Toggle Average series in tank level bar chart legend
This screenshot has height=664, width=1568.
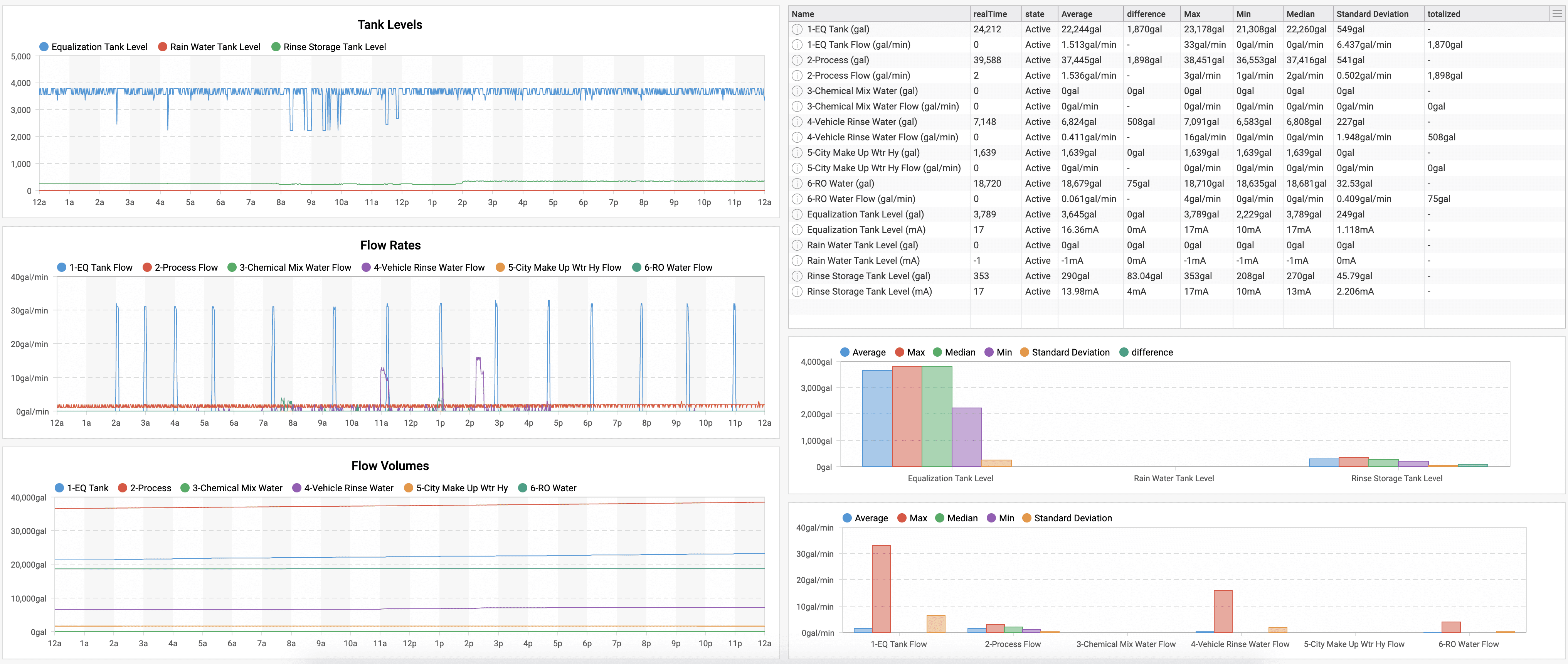[x=863, y=352]
